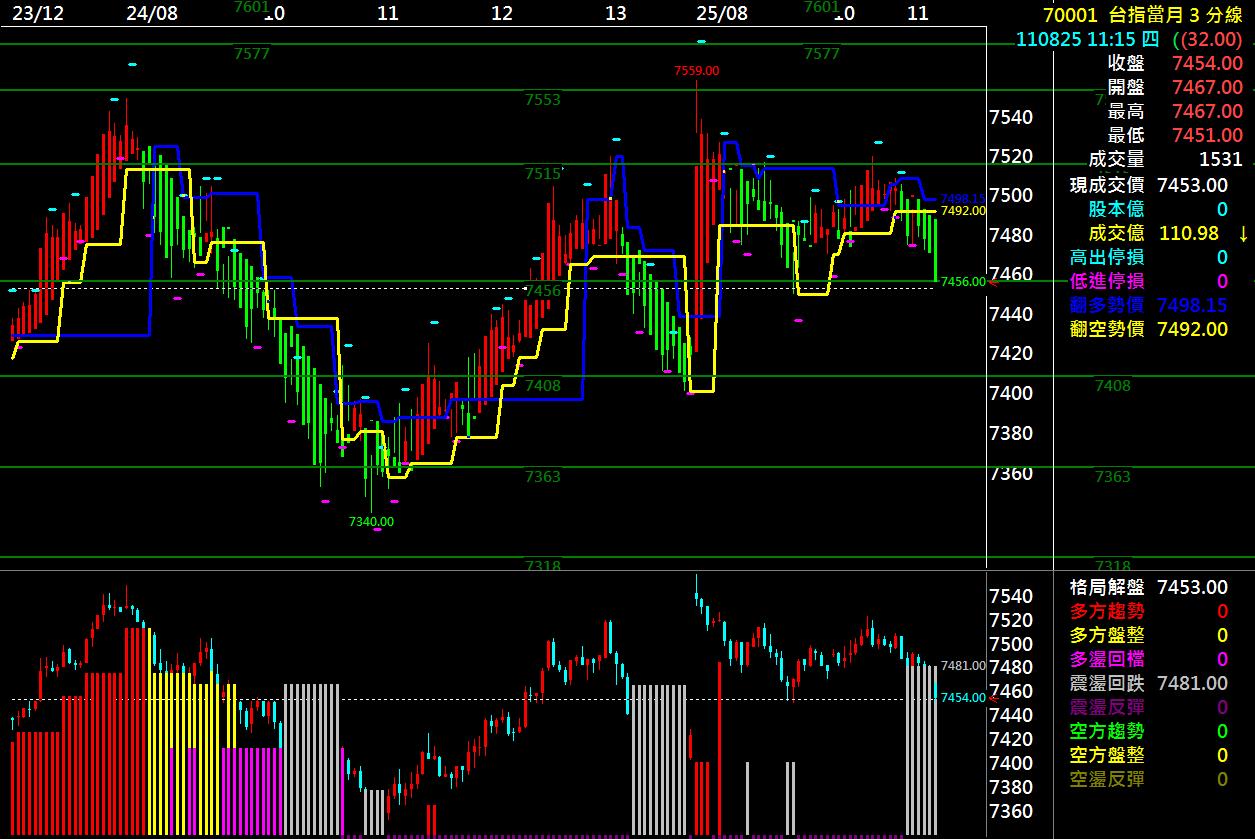Click the 7453.00 value beside 現成交價
The width and height of the screenshot is (1255, 839).
point(1192,184)
